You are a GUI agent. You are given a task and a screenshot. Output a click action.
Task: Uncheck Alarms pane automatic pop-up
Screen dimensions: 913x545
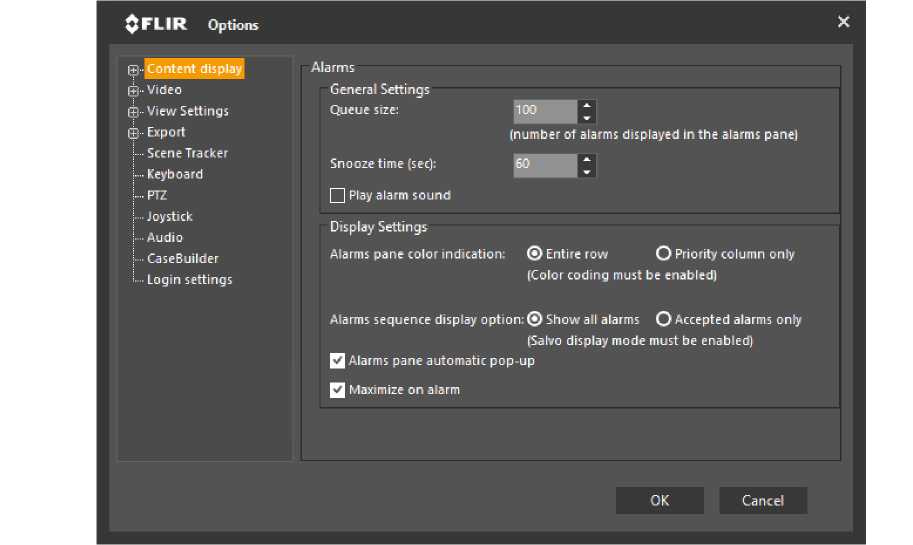click(x=338, y=361)
